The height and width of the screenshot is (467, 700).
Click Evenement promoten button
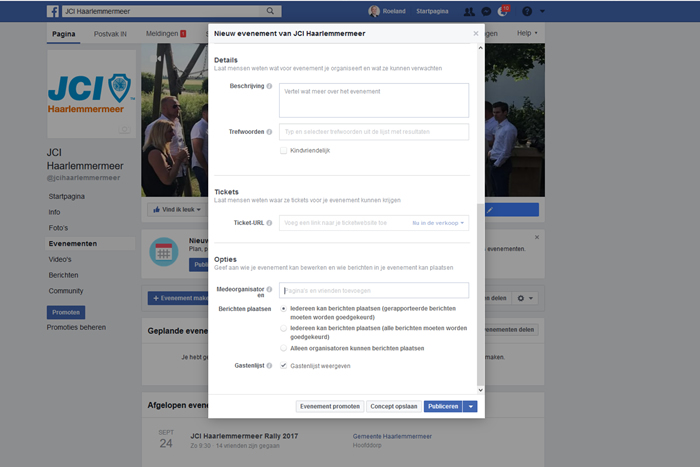pos(330,406)
